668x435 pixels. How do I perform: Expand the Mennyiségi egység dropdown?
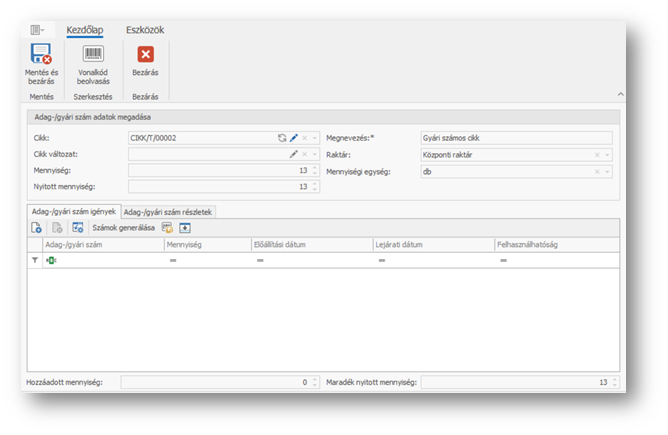607,171
